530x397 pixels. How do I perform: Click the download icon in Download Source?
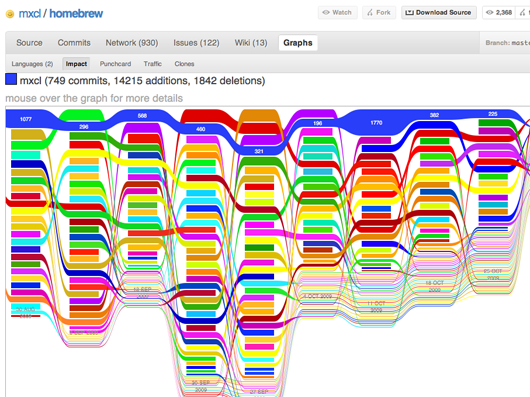[409, 13]
